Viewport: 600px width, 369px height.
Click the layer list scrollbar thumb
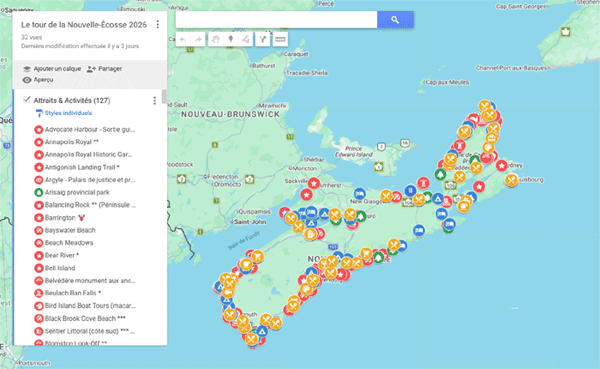click(164, 97)
